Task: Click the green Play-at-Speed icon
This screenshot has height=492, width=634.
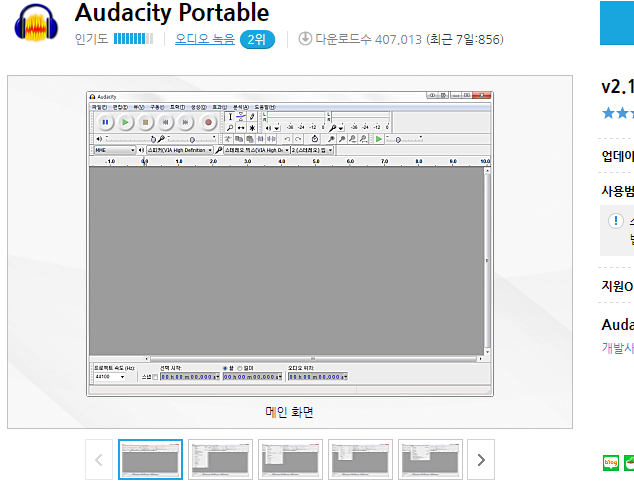Action: pos(378,139)
